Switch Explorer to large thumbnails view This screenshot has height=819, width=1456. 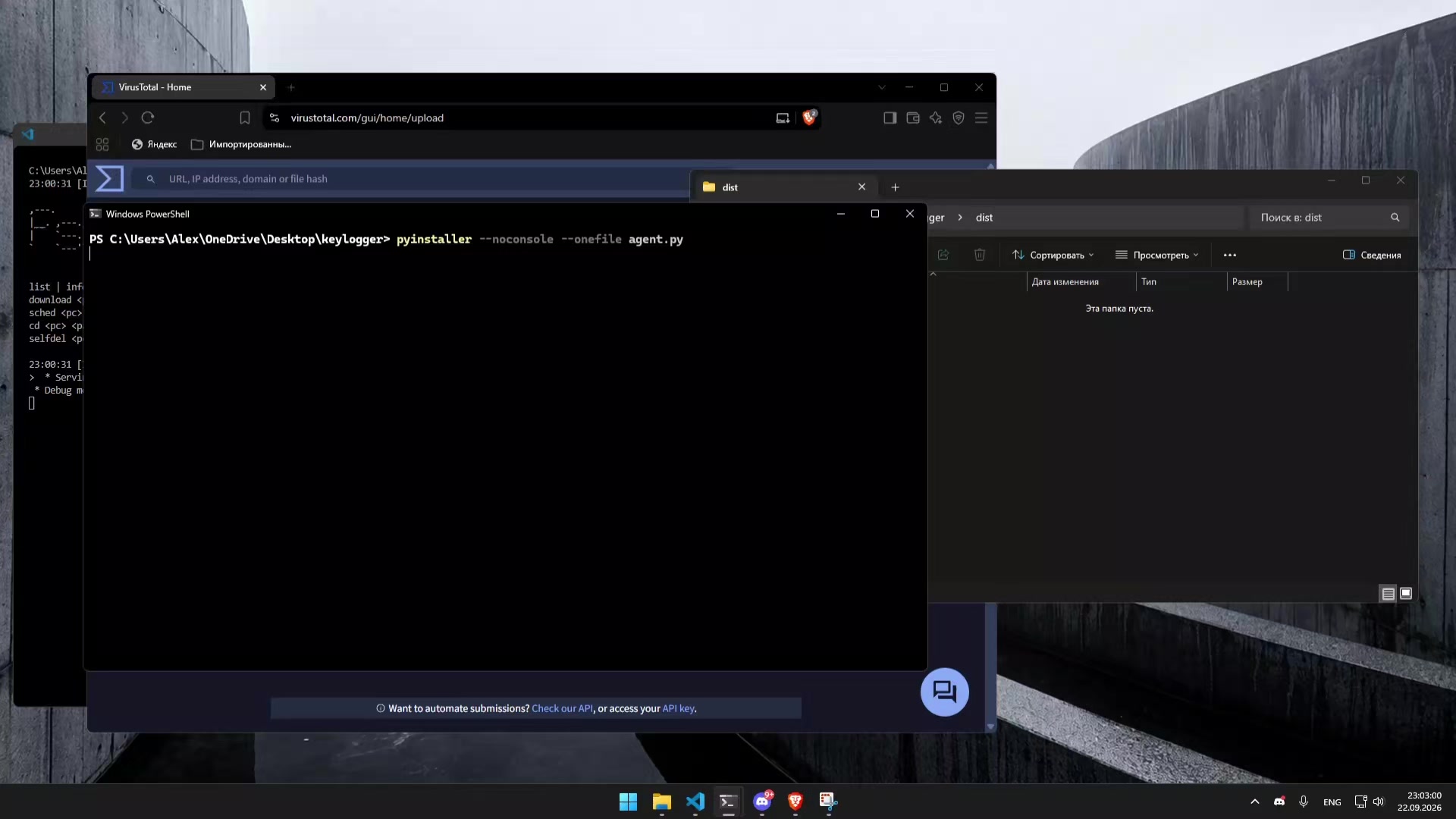pos(1406,594)
